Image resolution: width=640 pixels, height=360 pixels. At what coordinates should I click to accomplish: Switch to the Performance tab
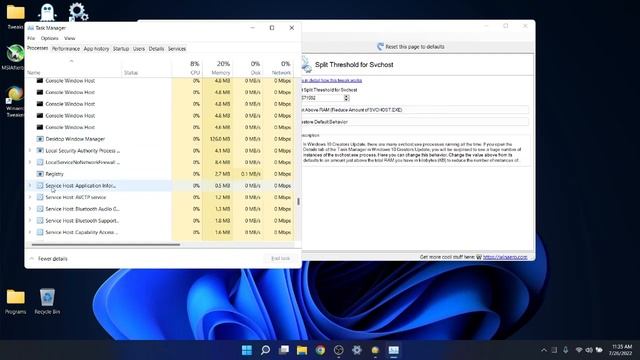pyautogui.click(x=66, y=49)
